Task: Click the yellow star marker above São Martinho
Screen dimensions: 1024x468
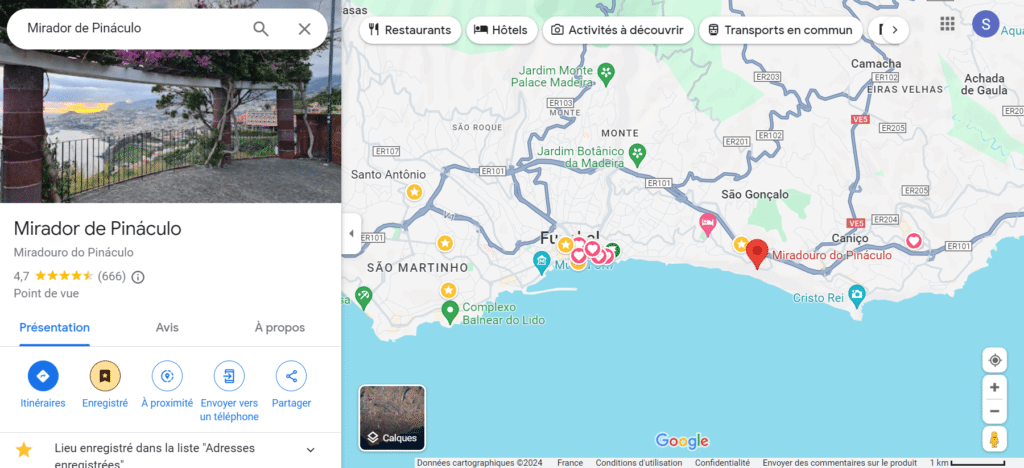Action: pos(445,243)
